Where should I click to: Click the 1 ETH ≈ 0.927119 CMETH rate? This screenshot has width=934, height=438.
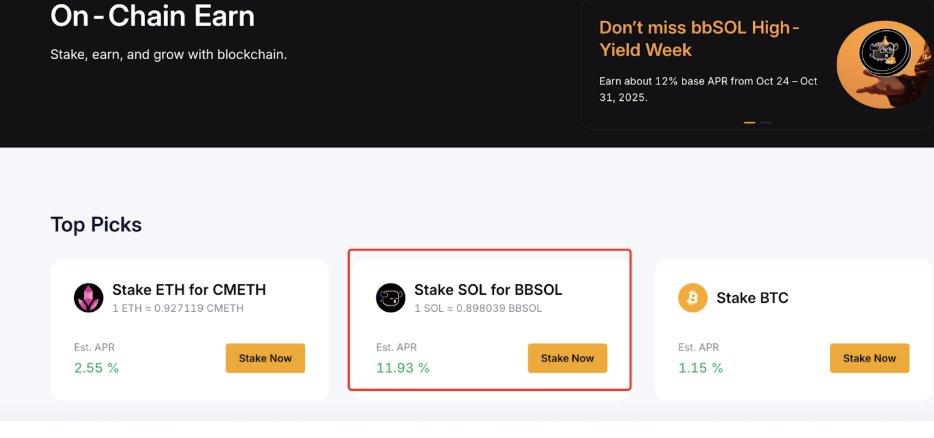tap(178, 308)
